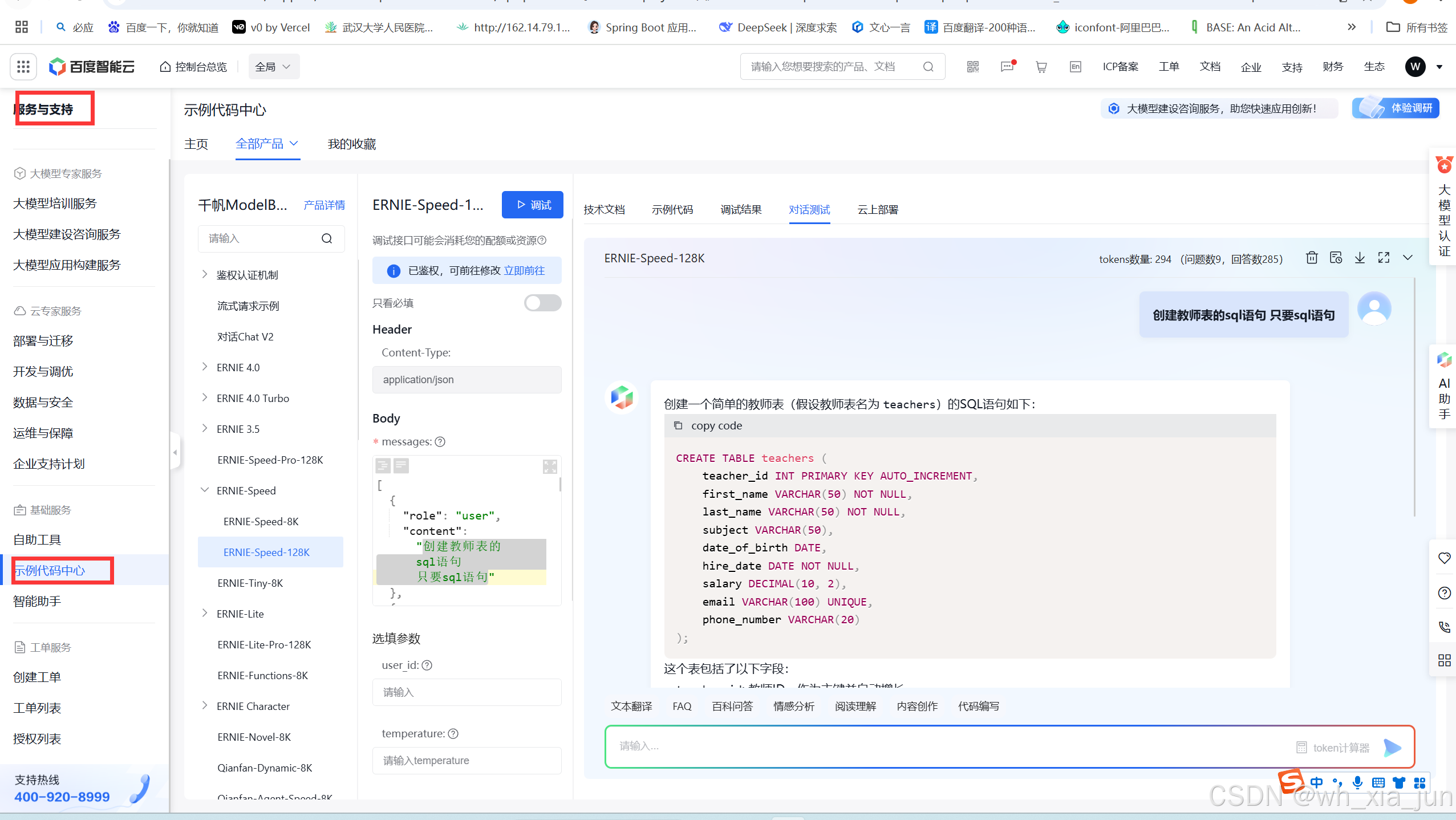Click the heart favorite icon on right rail
1456x820 pixels.
(1444, 558)
